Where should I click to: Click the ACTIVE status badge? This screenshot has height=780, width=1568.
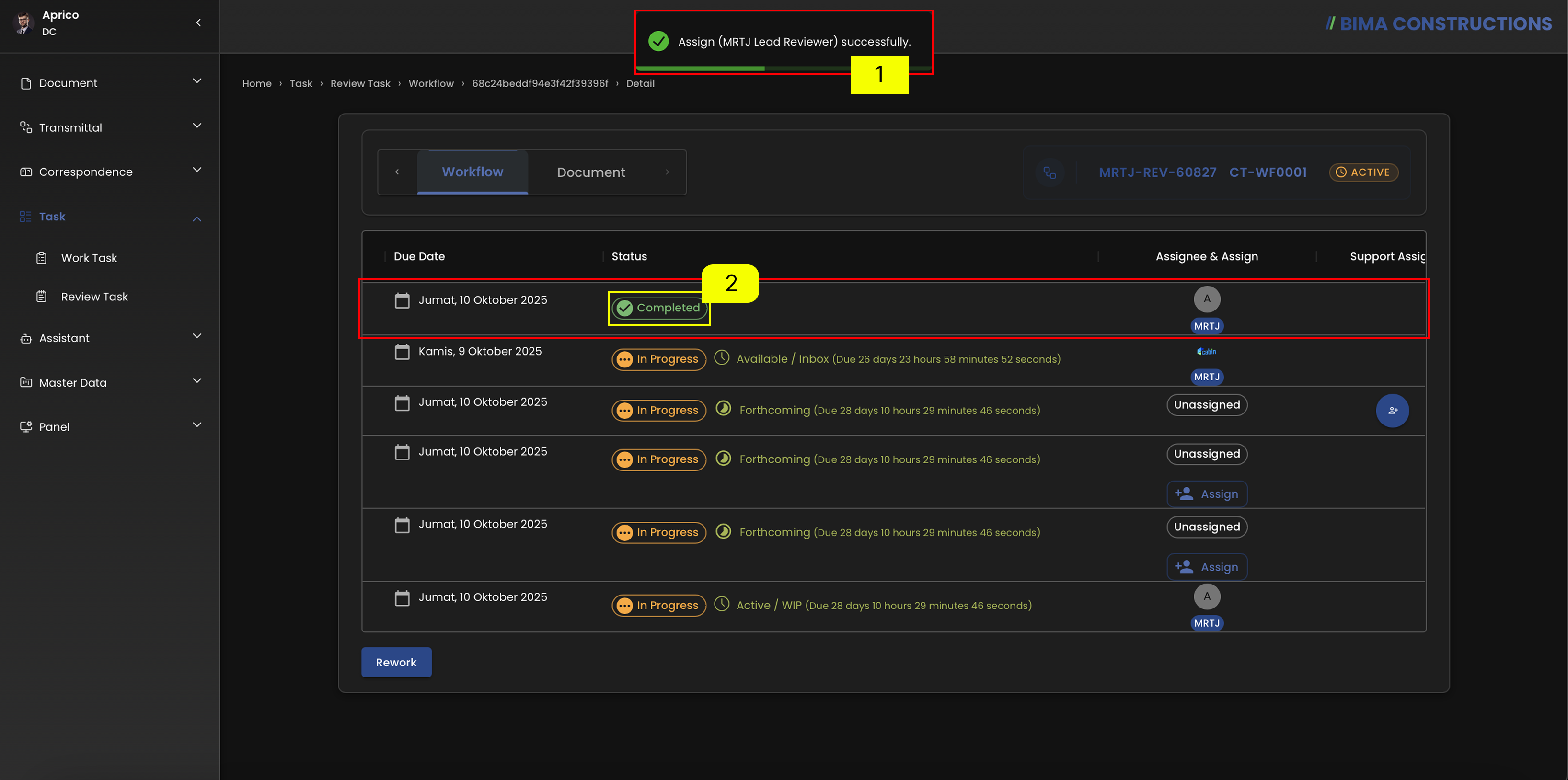1363,172
